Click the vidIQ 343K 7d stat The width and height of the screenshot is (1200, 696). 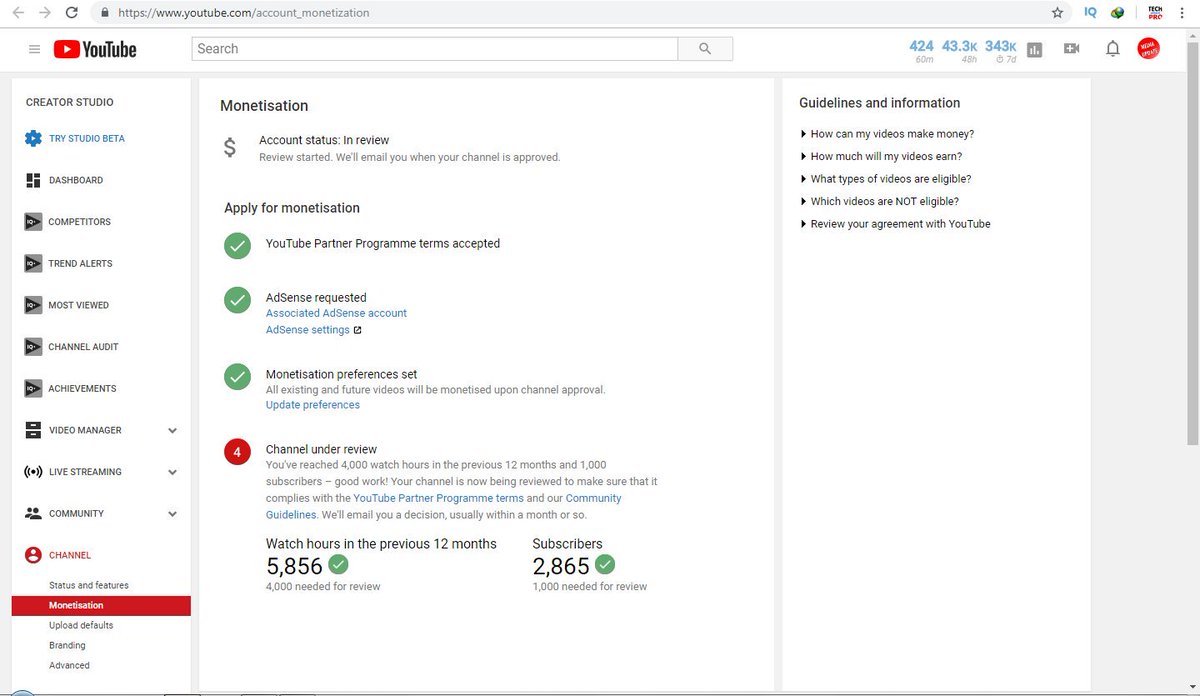(1001, 51)
